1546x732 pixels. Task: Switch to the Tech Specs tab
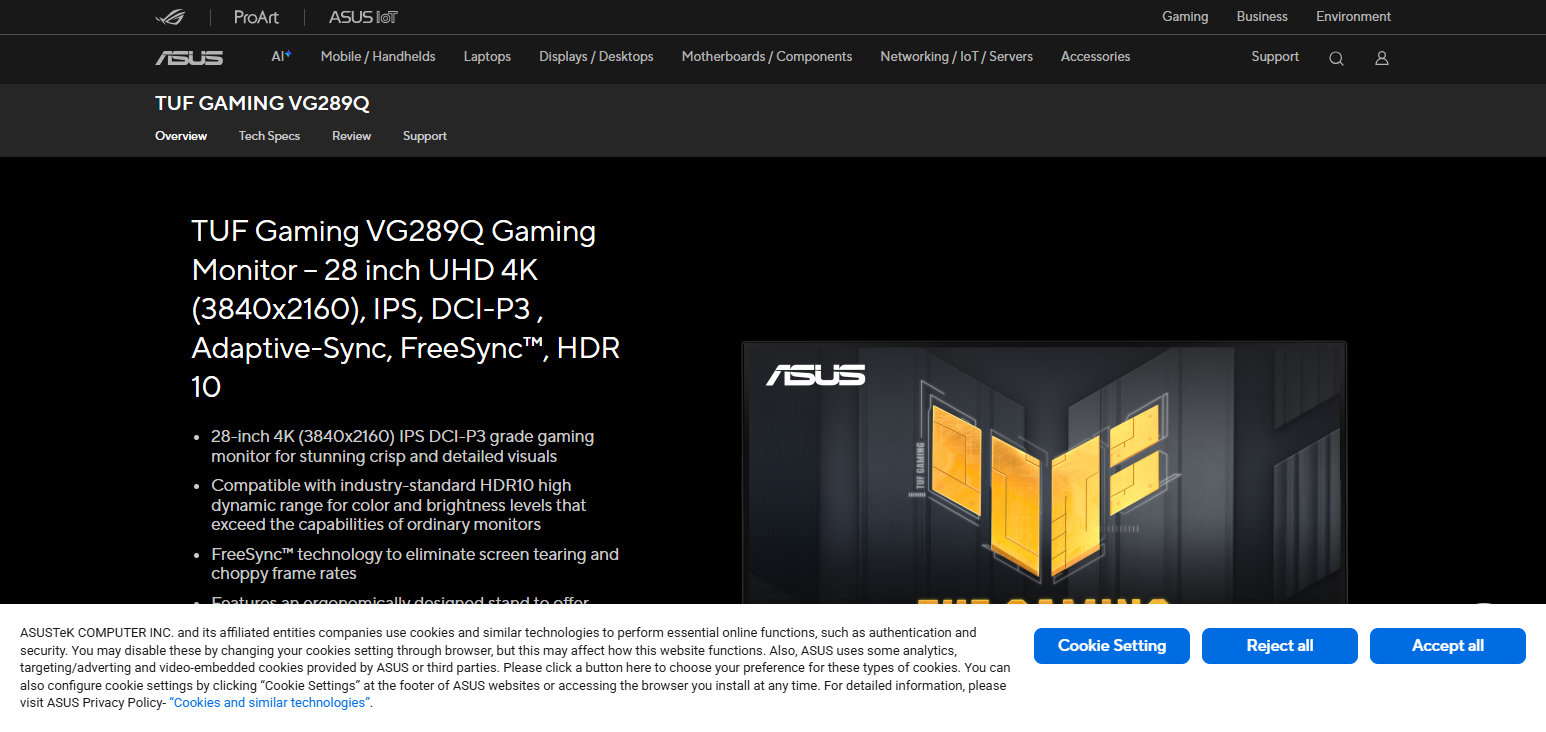click(269, 136)
